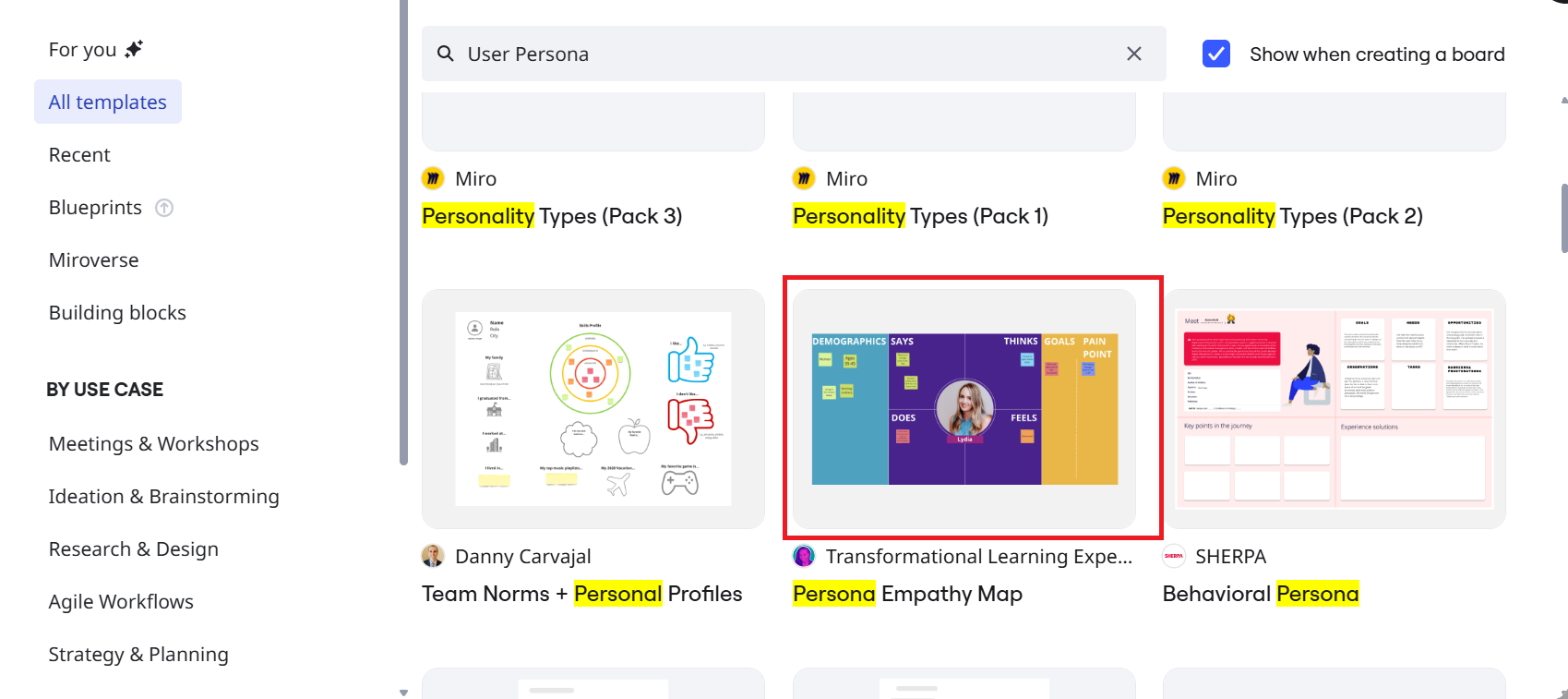Click Miro logo above Personality Types Pack 3
This screenshot has width=1568, height=699.
[x=433, y=178]
